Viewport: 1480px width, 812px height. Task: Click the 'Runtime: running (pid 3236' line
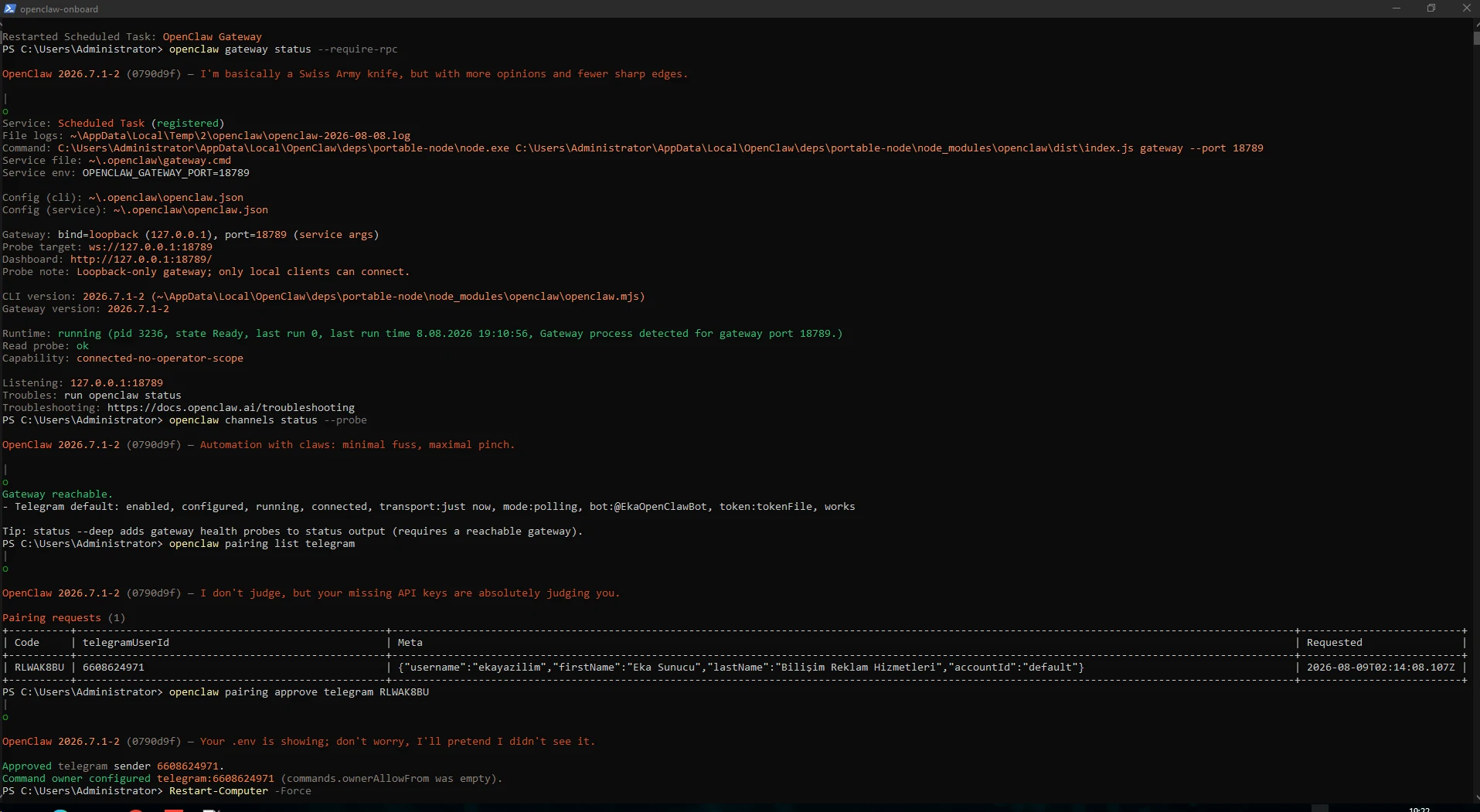coord(422,334)
